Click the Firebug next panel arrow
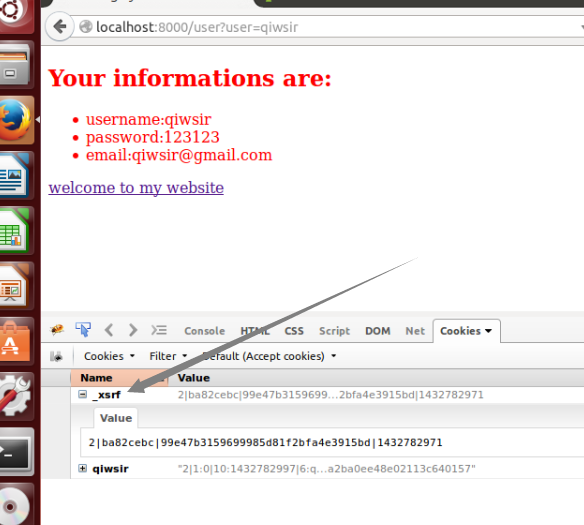This screenshot has width=584, height=525. [x=133, y=330]
